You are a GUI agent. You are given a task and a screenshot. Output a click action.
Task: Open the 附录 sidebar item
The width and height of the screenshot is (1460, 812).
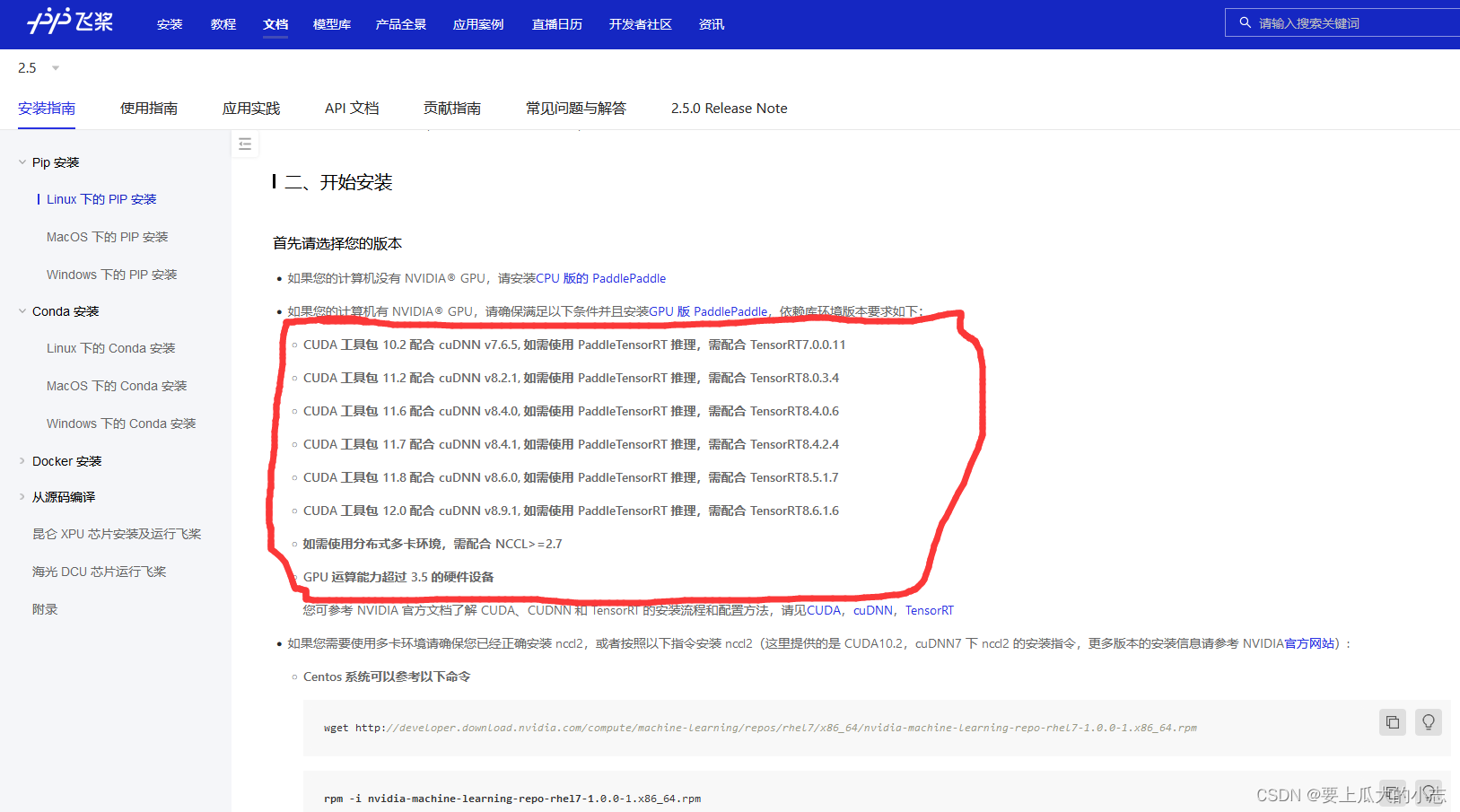pos(45,609)
